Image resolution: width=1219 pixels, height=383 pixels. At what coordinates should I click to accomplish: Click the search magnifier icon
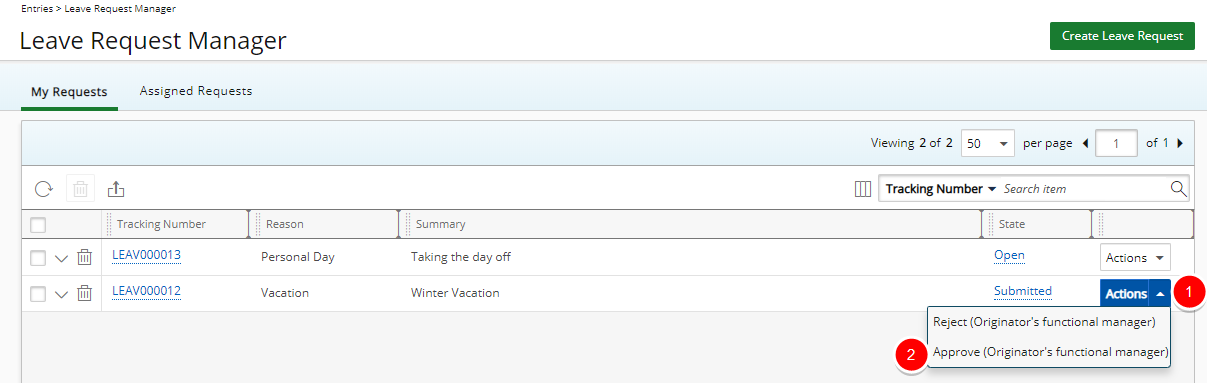(1179, 188)
